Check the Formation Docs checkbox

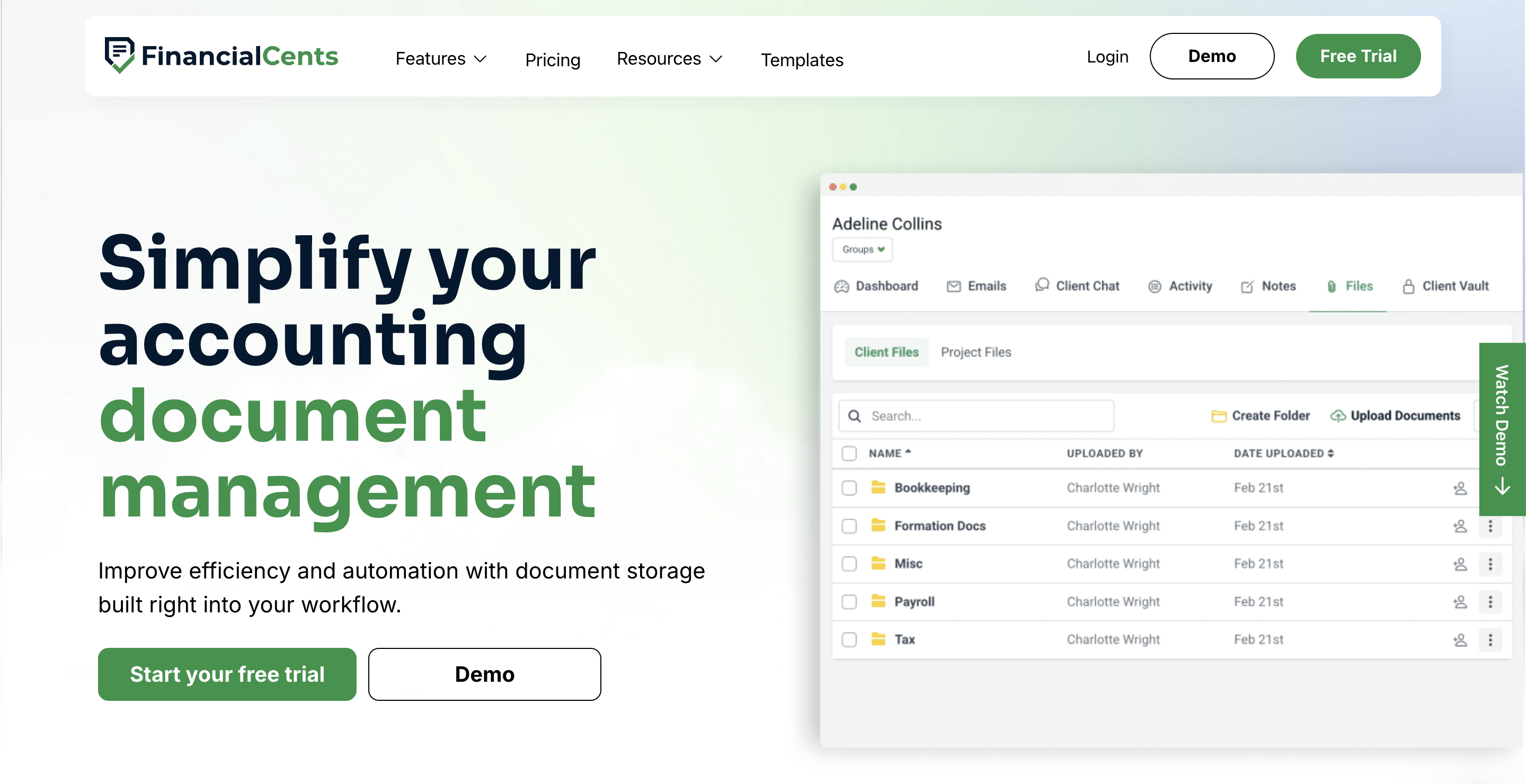click(x=849, y=526)
